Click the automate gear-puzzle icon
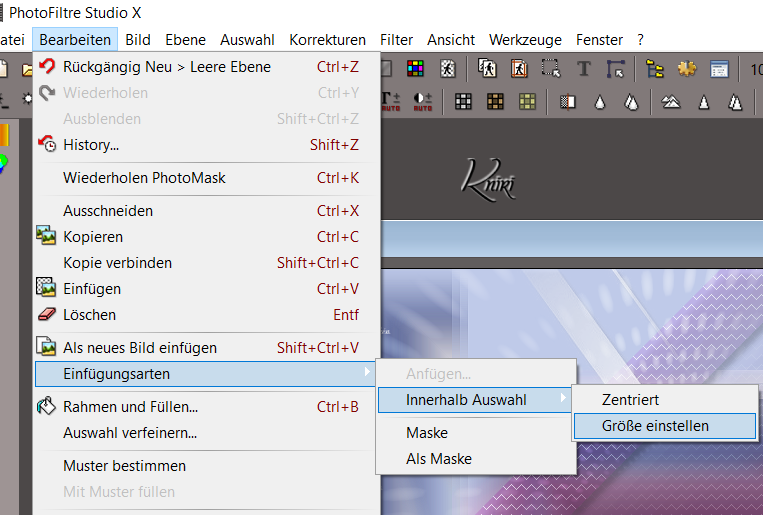This screenshot has height=515, width=763. pos(687,69)
